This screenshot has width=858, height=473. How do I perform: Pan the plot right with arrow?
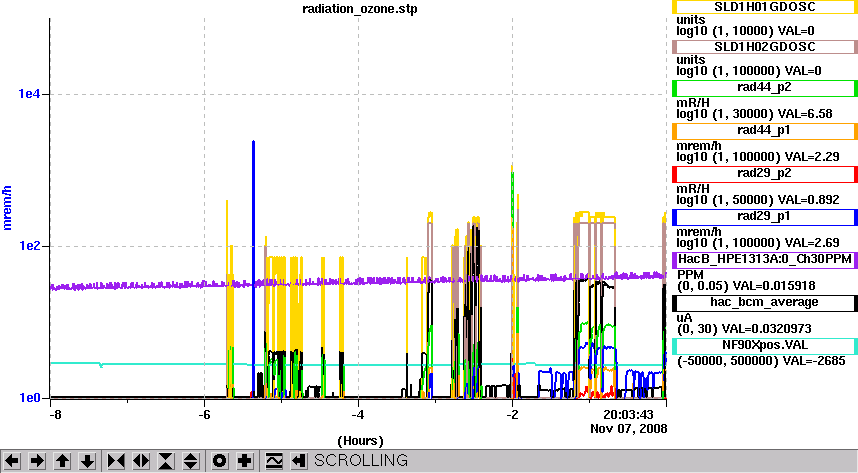pos(37,461)
